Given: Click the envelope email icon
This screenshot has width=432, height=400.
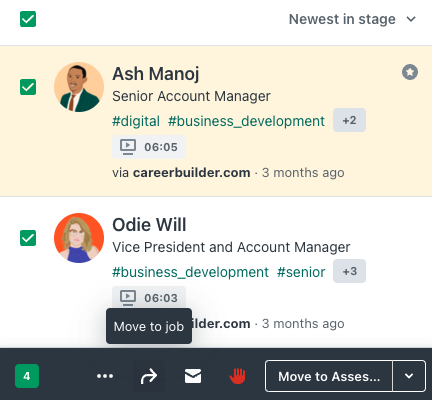Looking at the screenshot, I should (193, 376).
